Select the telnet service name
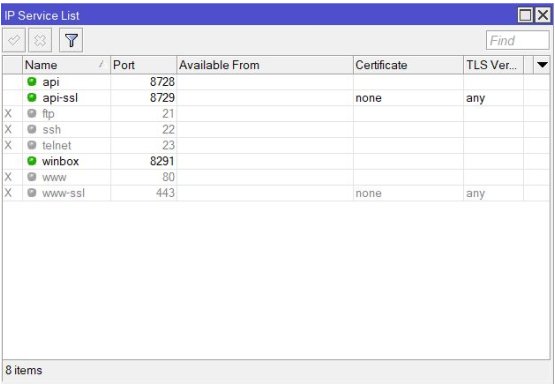 click(x=57, y=145)
